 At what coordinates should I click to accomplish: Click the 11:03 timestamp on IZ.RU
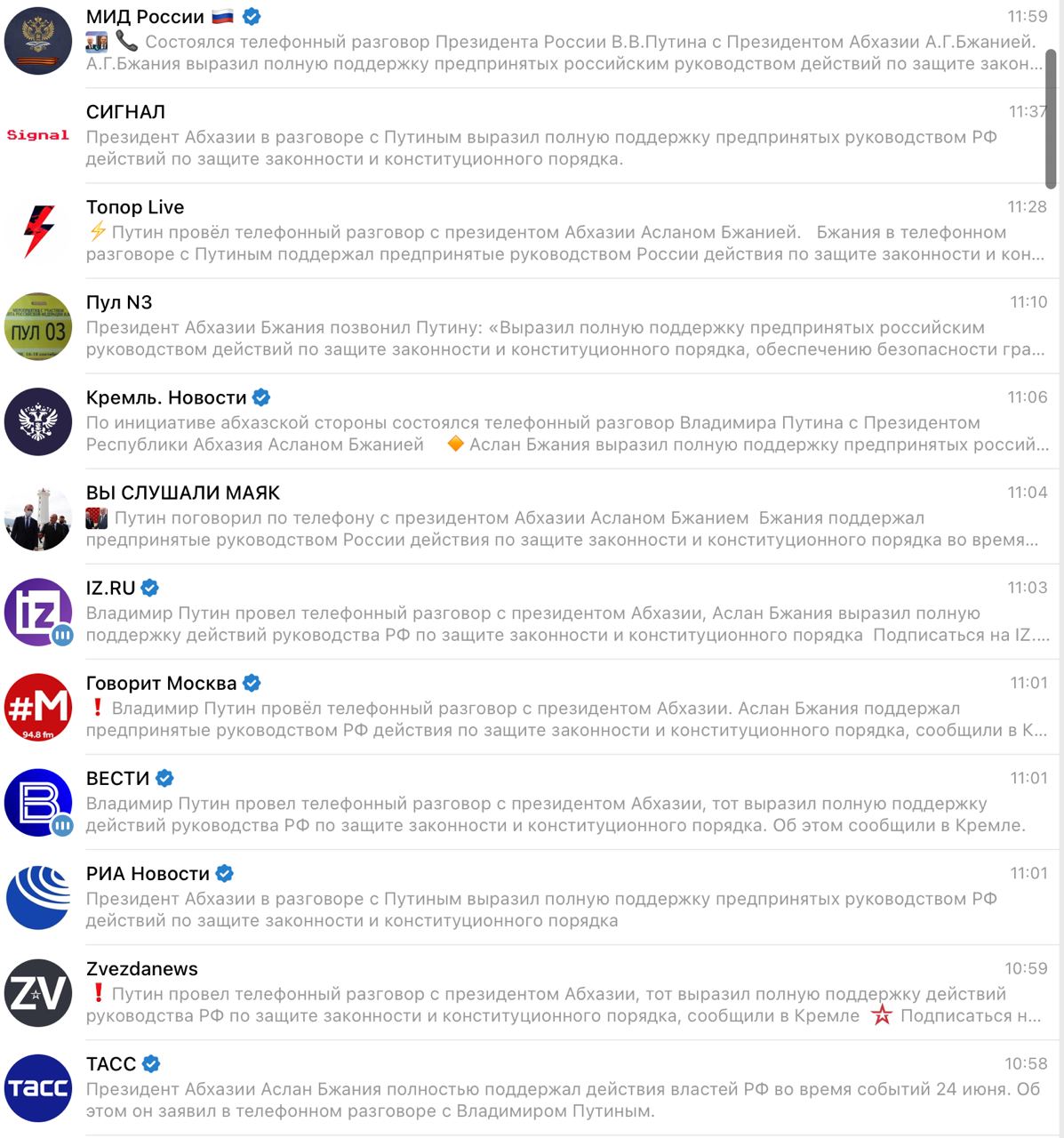(x=1028, y=588)
